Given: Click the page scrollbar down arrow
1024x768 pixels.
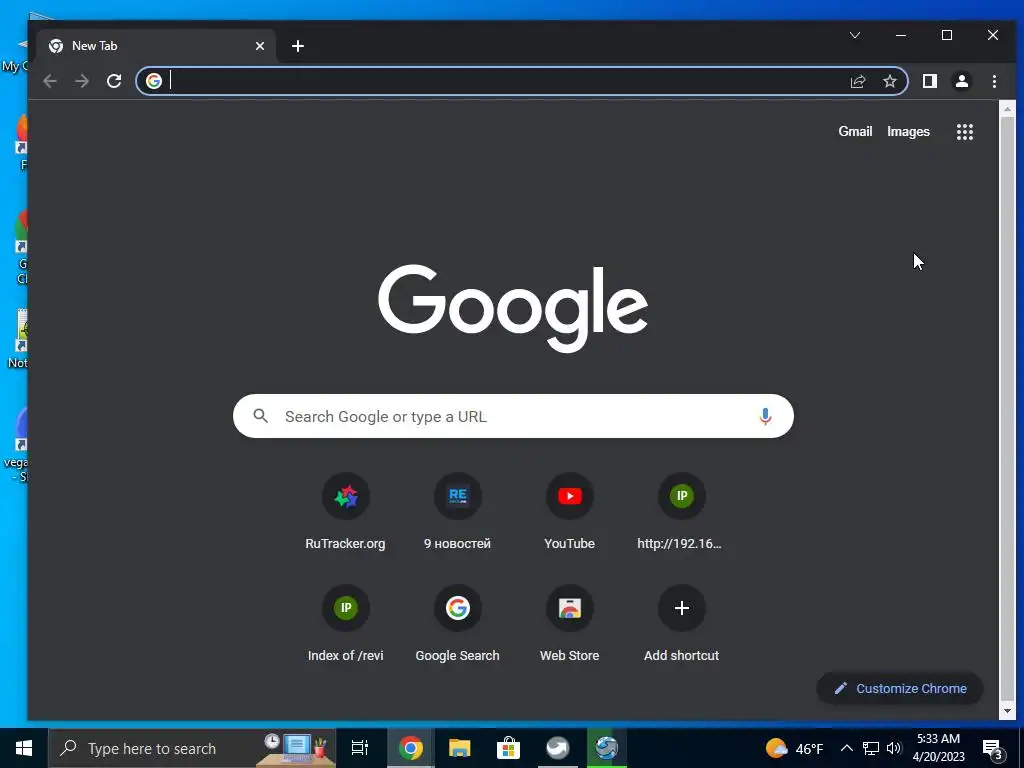Looking at the screenshot, I should click(x=1006, y=711).
